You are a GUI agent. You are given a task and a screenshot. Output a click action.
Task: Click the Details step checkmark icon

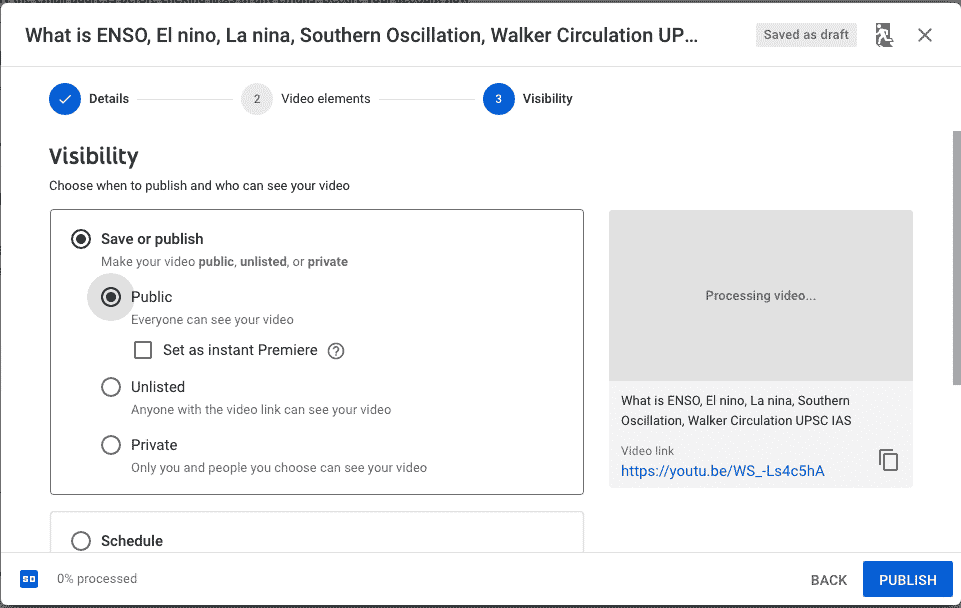65,99
